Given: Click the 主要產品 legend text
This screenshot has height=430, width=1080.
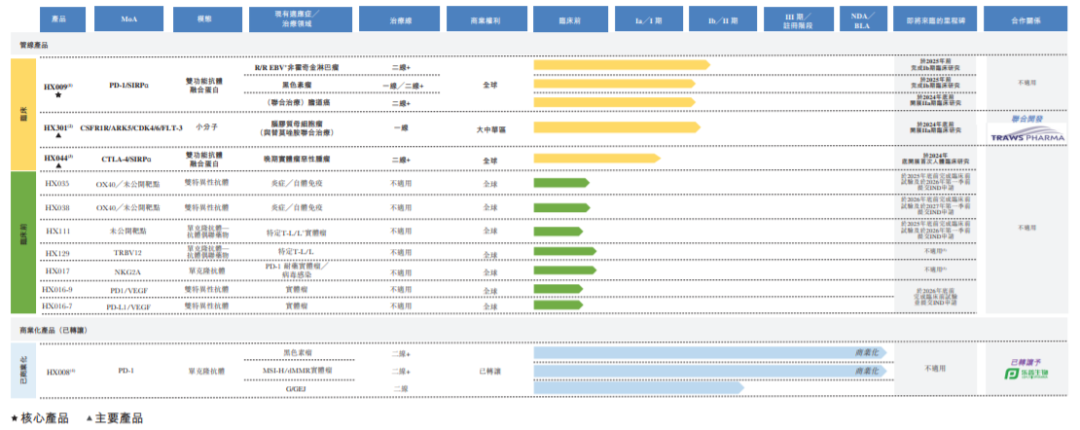Looking at the screenshot, I should click(x=119, y=418).
